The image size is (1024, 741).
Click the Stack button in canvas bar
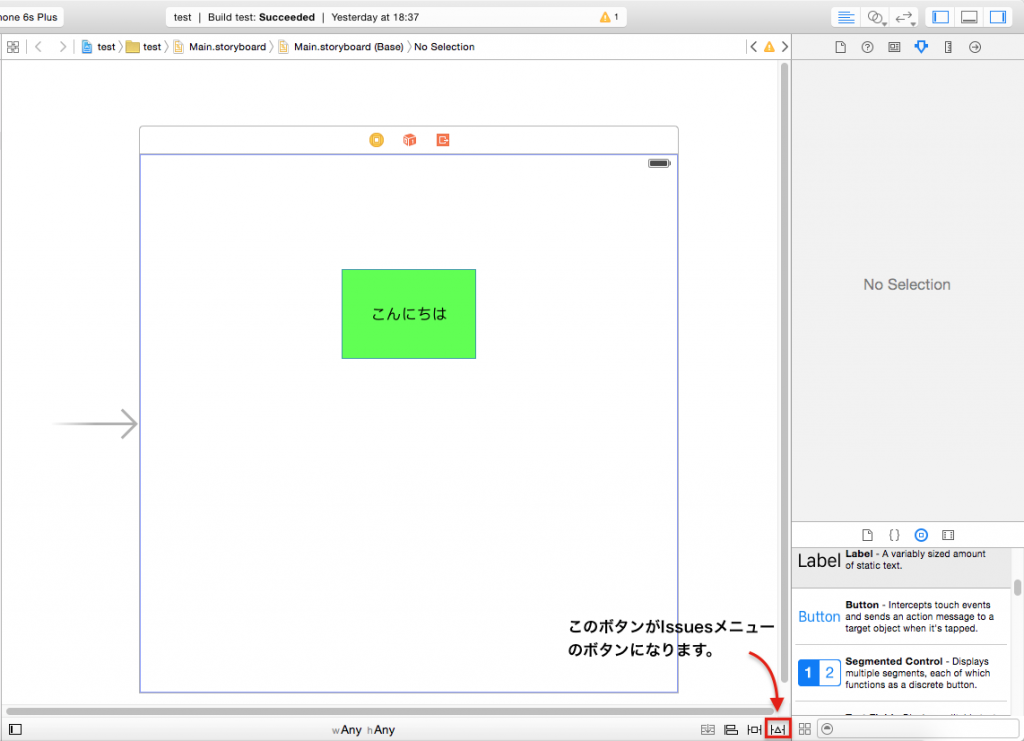[708, 729]
